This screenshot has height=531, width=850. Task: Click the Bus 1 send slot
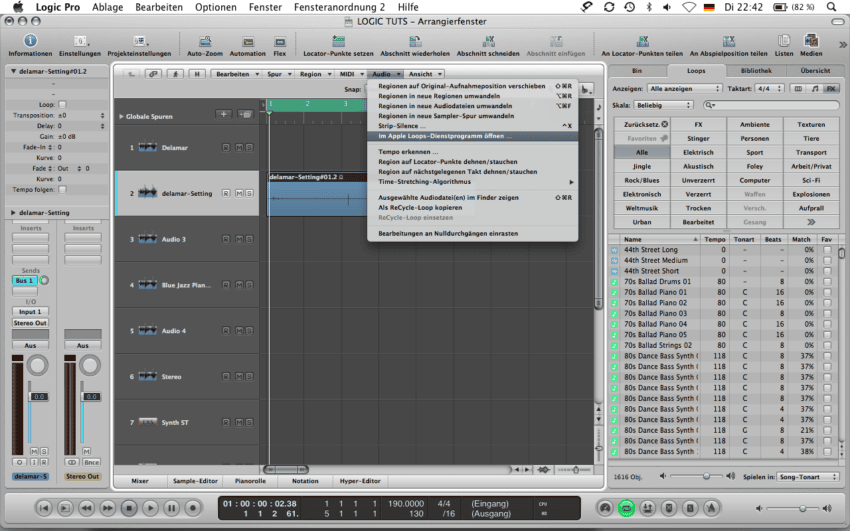(24, 281)
